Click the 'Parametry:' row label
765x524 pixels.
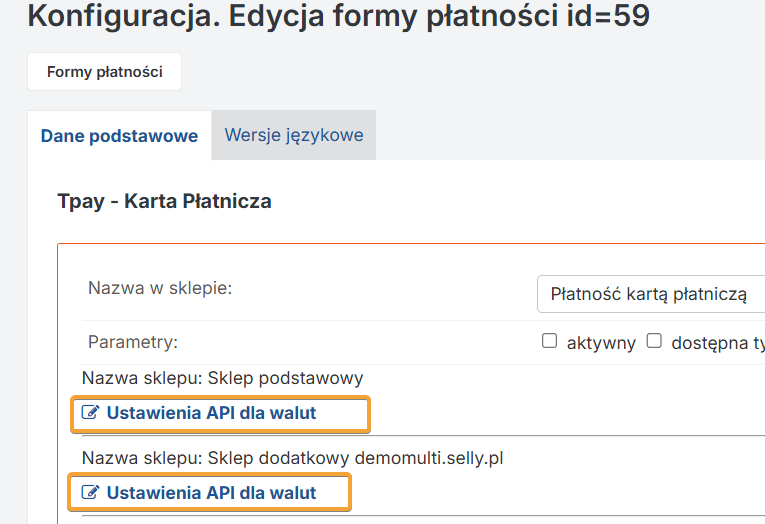132,342
